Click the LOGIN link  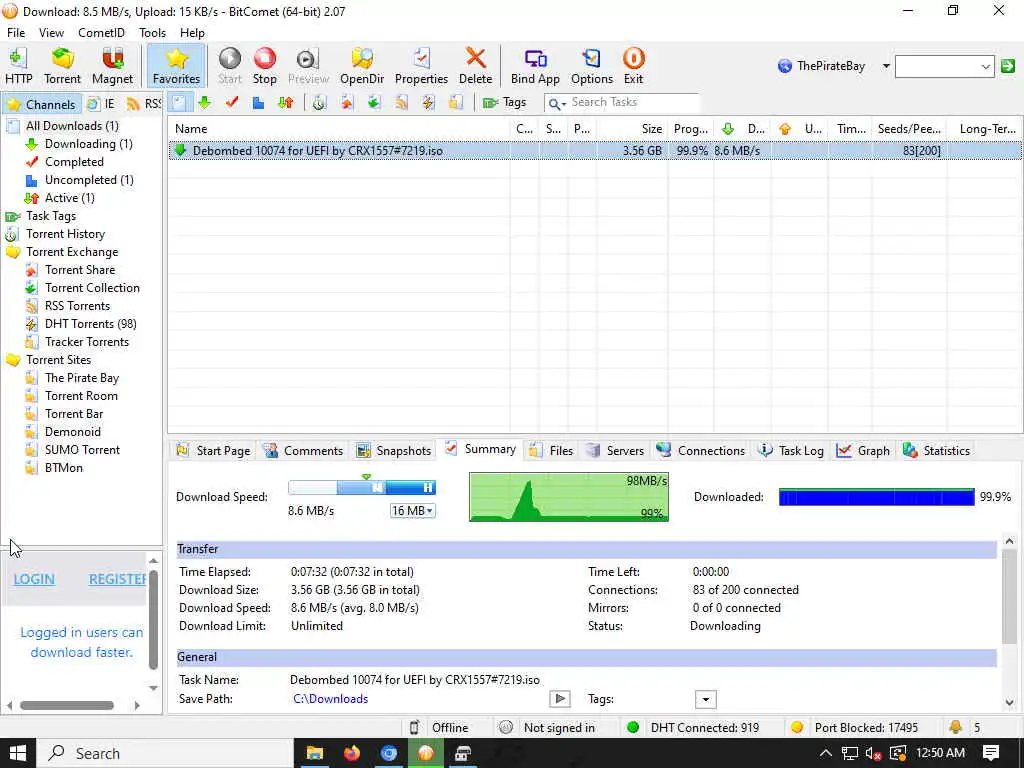(34, 579)
